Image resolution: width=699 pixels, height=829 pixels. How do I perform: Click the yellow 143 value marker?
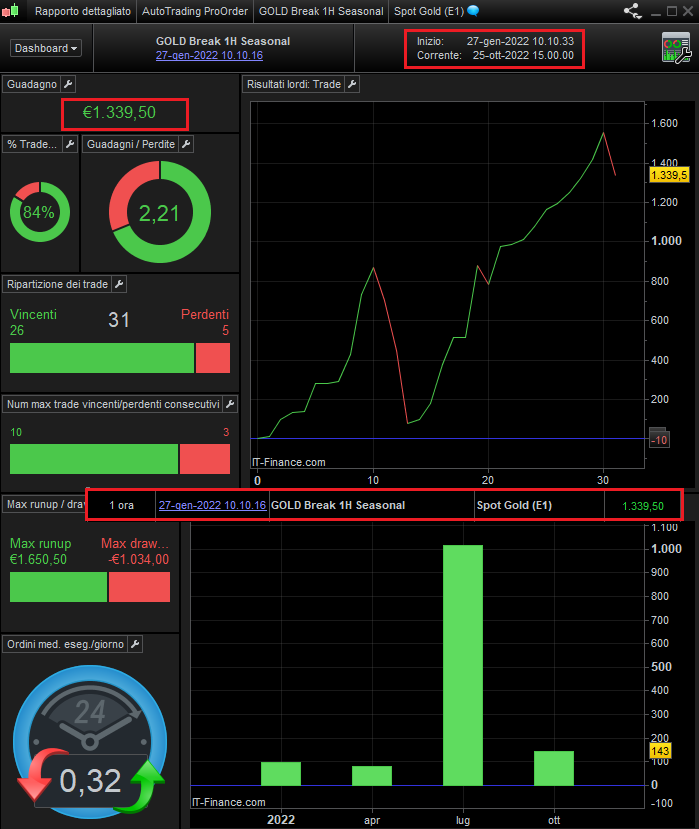(x=660, y=751)
